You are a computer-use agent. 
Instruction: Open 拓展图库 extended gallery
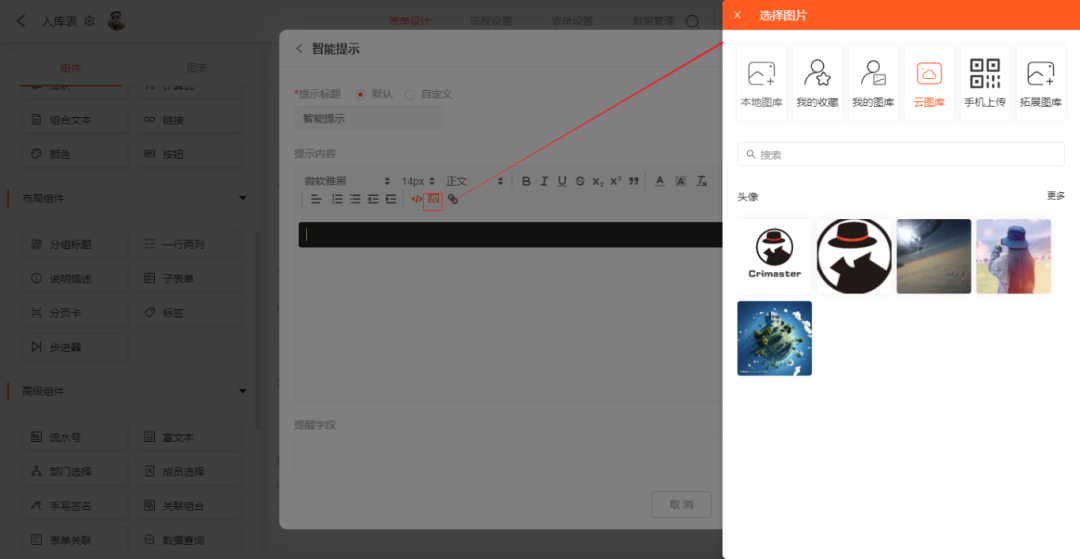(x=1041, y=83)
